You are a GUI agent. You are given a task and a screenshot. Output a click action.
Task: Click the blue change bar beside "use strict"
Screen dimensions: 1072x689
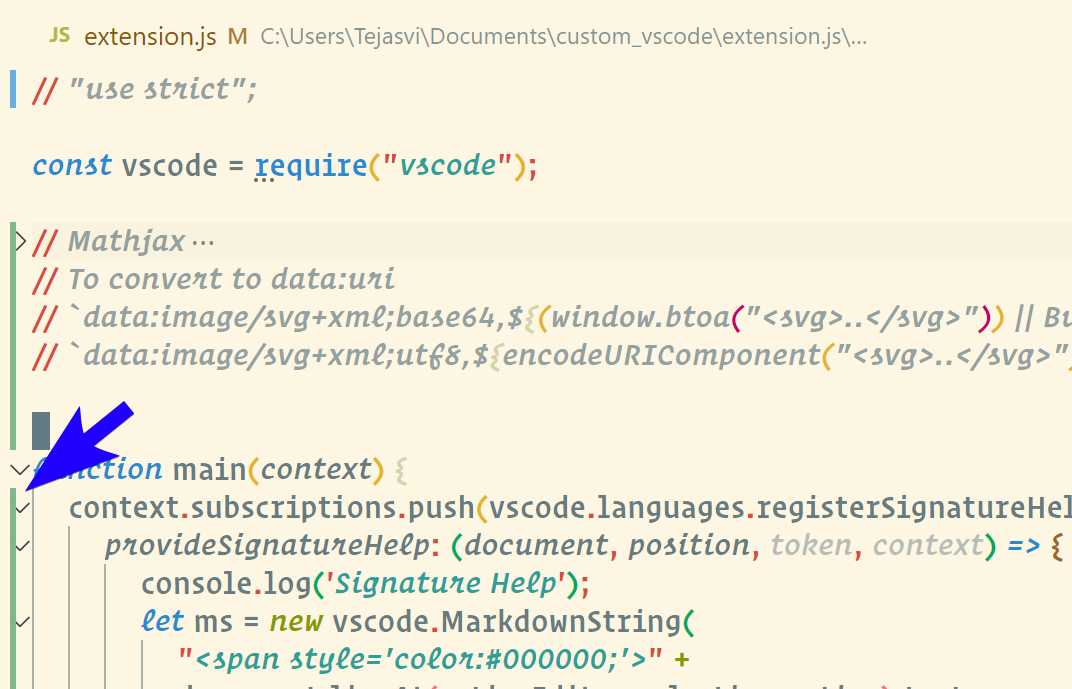tap(12, 88)
